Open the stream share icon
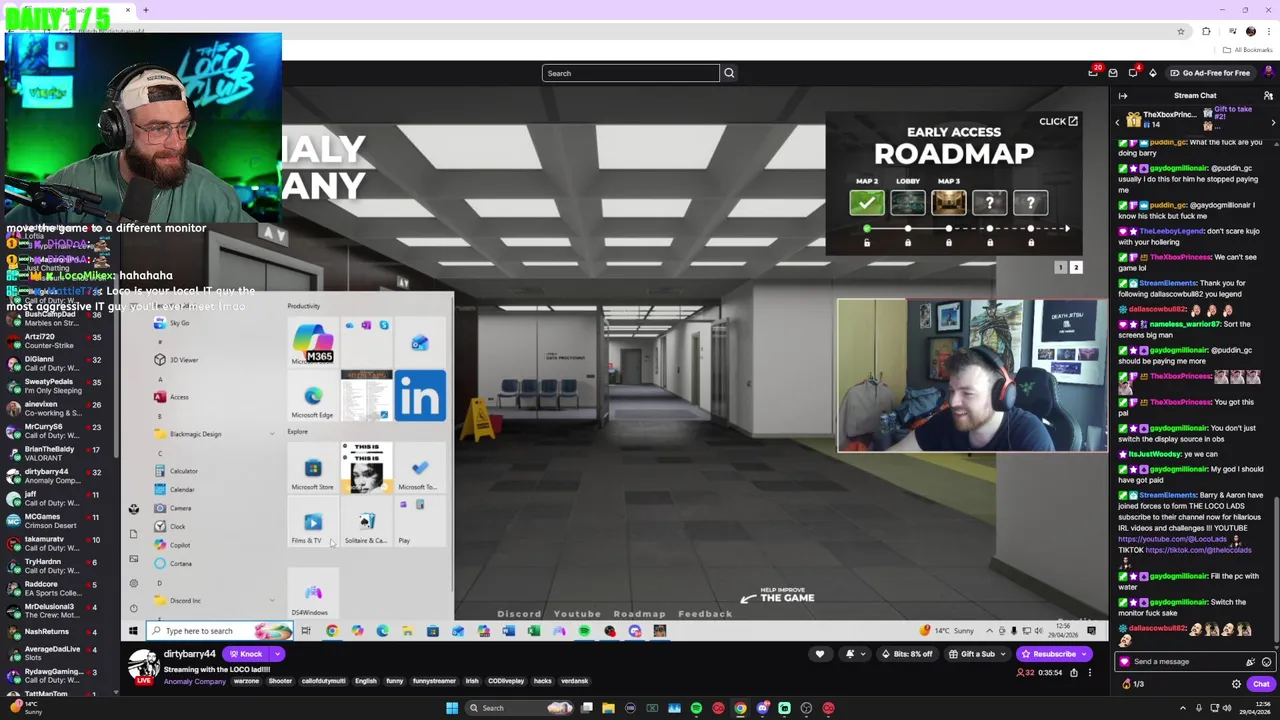Viewport: 1280px width, 720px height. 1074,673
